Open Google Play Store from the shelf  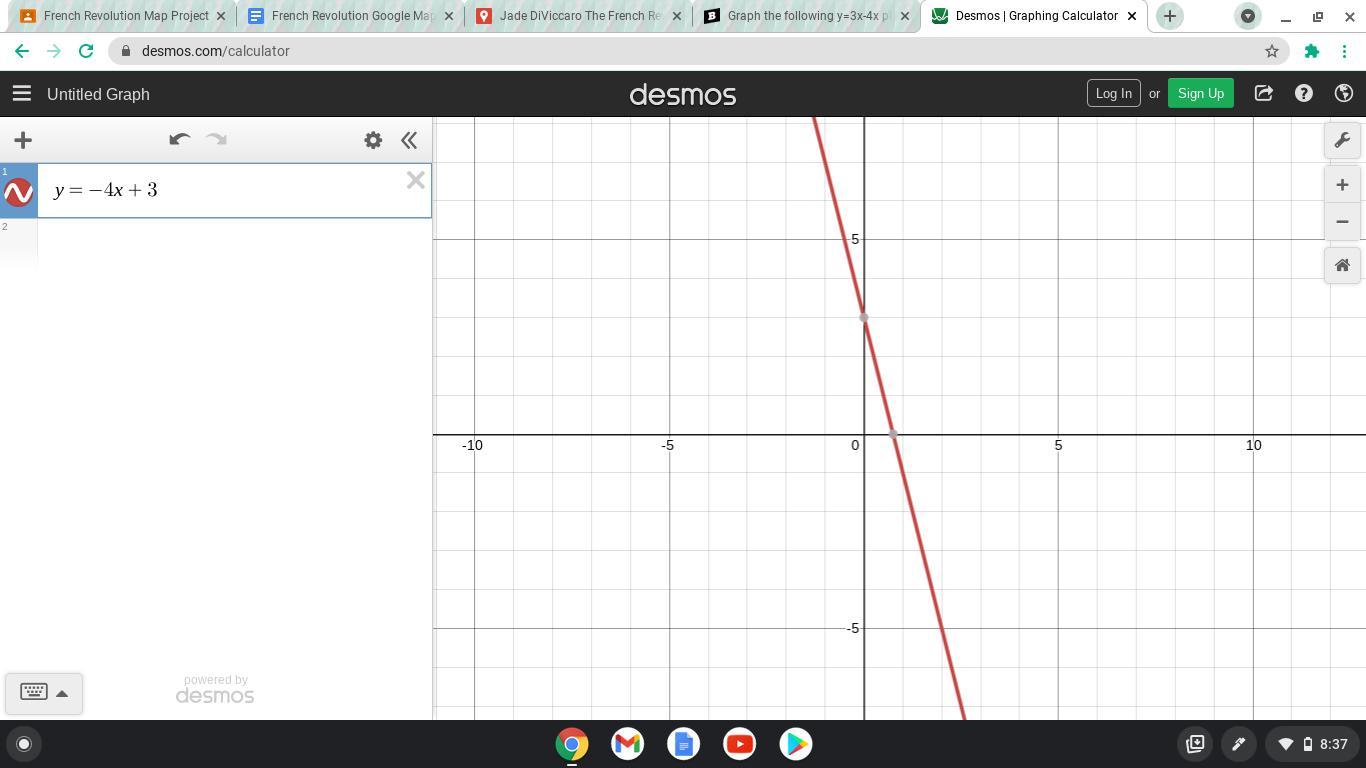tap(796, 744)
